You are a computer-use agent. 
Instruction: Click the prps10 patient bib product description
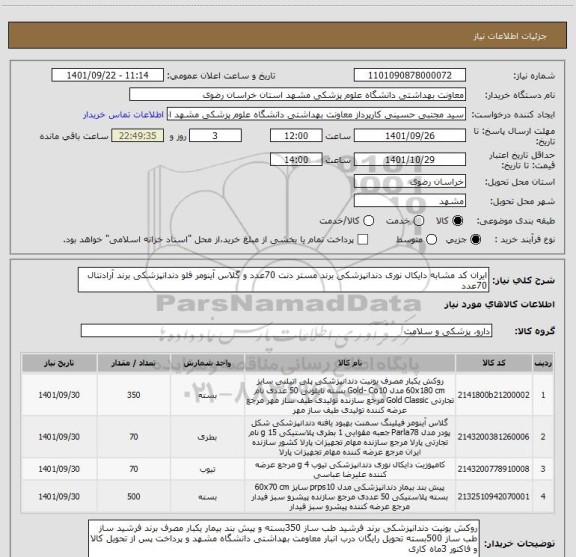(x=350, y=497)
